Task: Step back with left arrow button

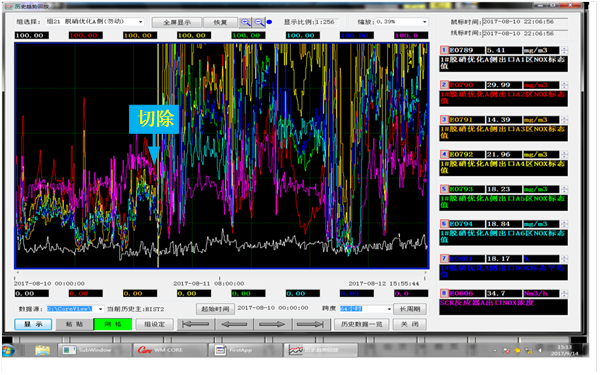Action: click(234, 325)
